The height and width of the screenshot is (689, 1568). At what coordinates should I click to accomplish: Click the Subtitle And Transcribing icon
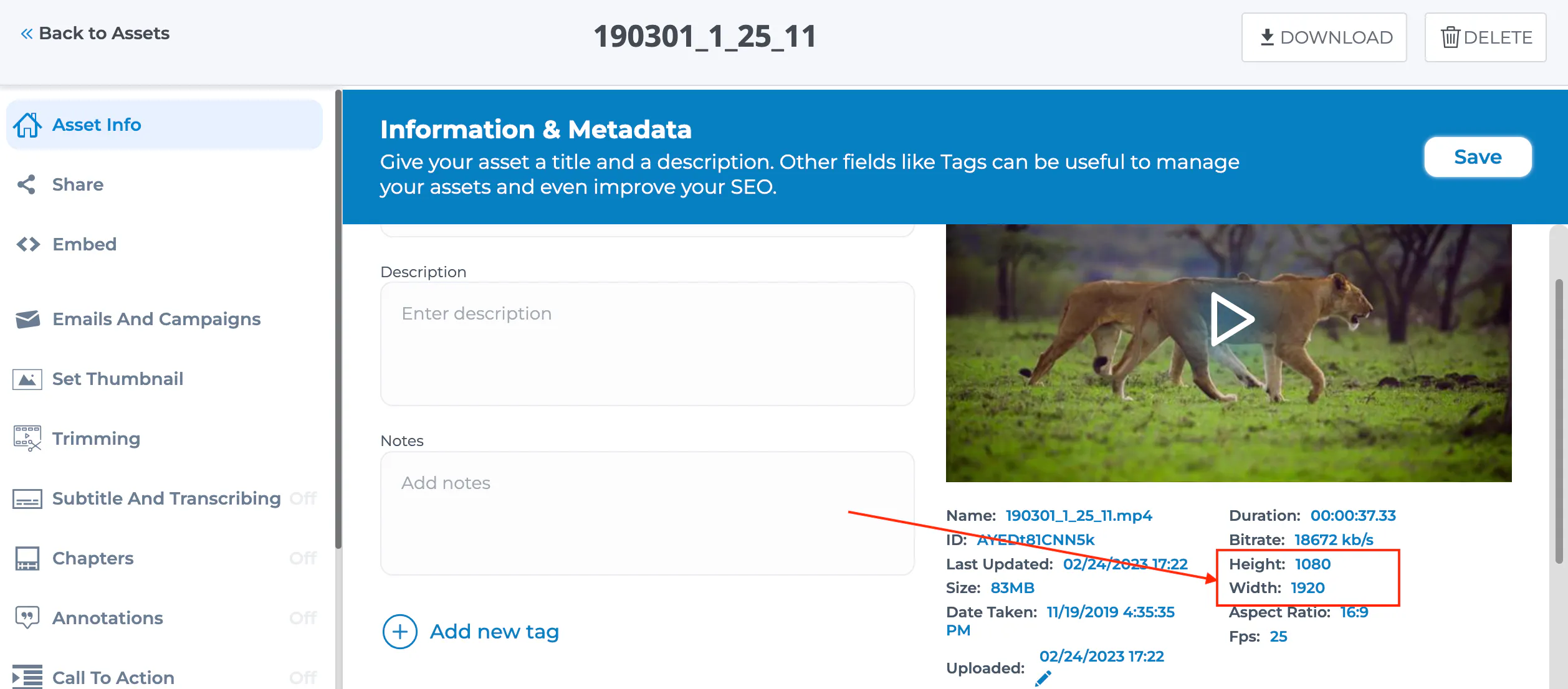pos(27,499)
